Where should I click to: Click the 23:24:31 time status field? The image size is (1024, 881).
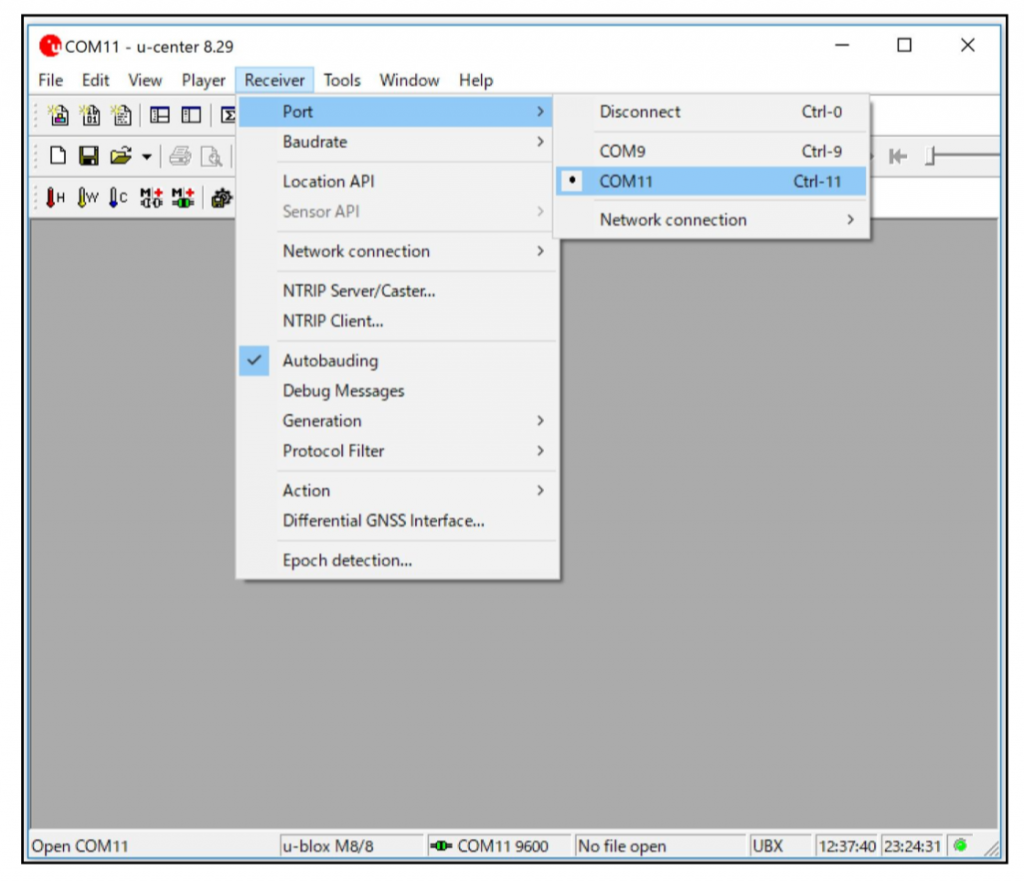point(912,846)
